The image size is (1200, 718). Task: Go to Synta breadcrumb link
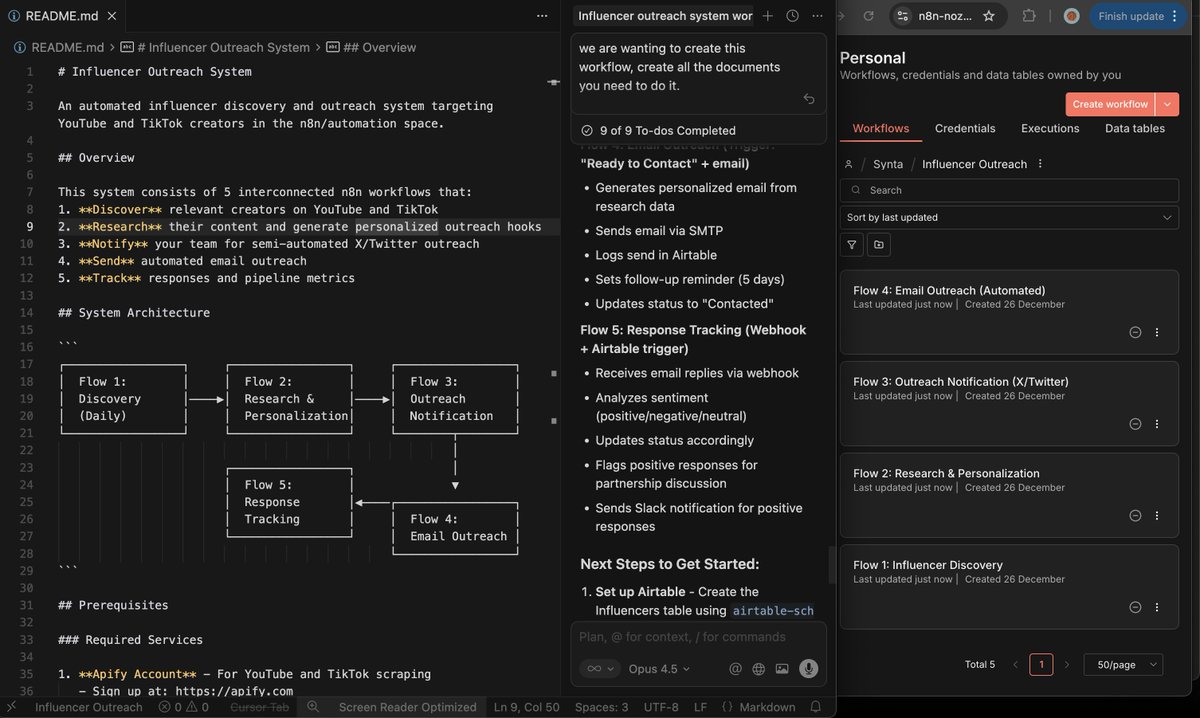point(888,164)
